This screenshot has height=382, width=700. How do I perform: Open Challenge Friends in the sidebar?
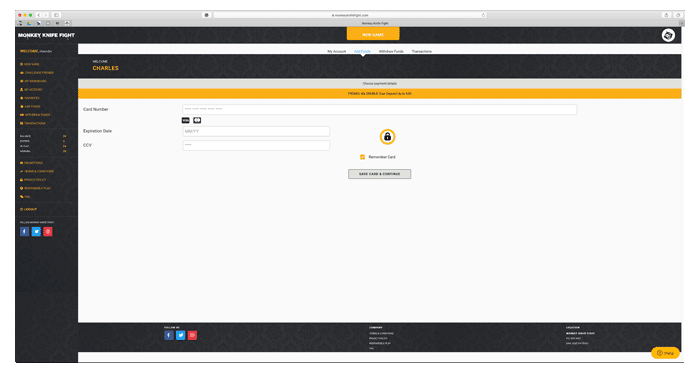click(x=37, y=73)
